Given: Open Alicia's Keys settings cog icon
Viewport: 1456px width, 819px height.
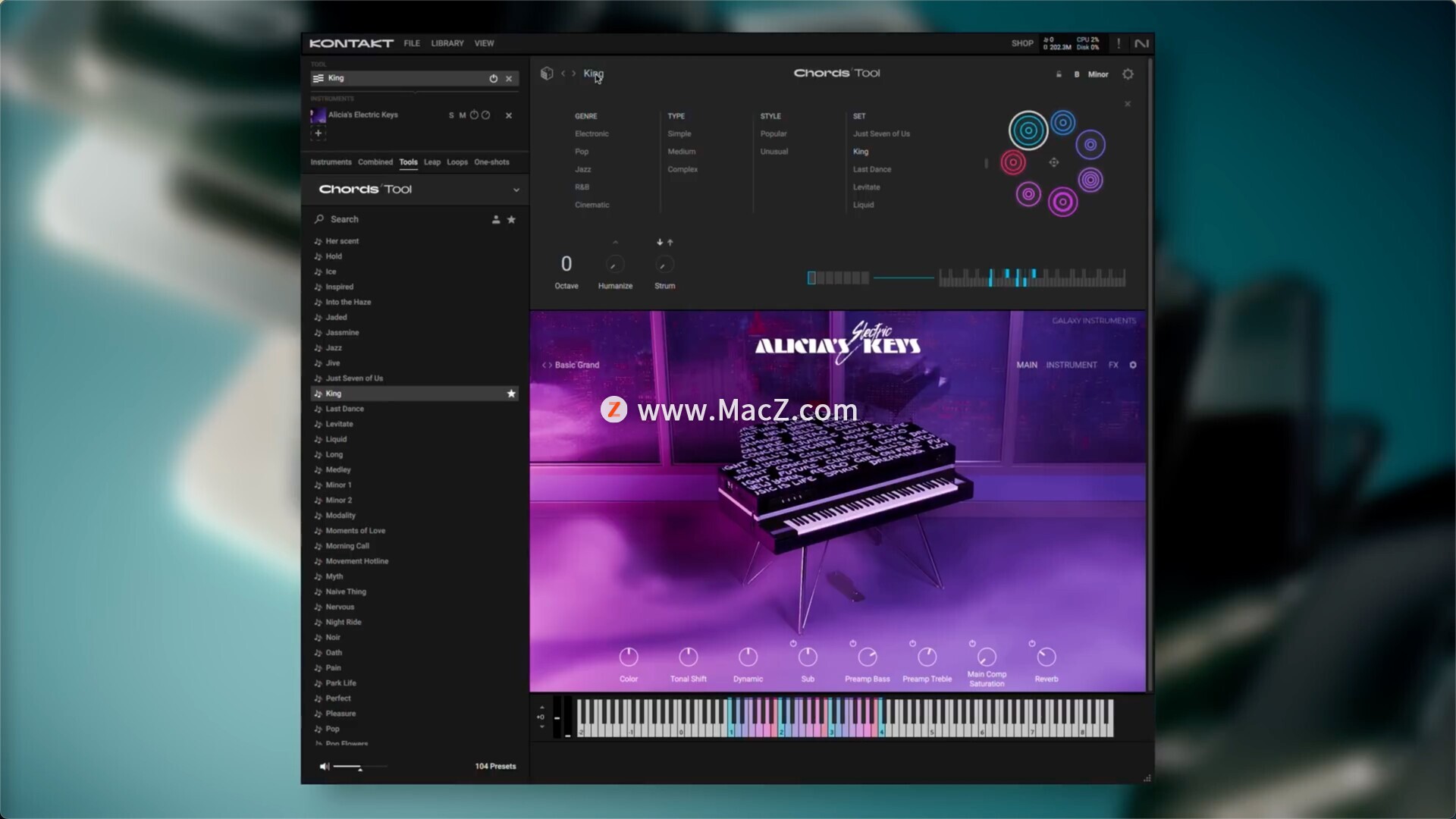Looking at the screenshot, I should (x=1133, y=365).
